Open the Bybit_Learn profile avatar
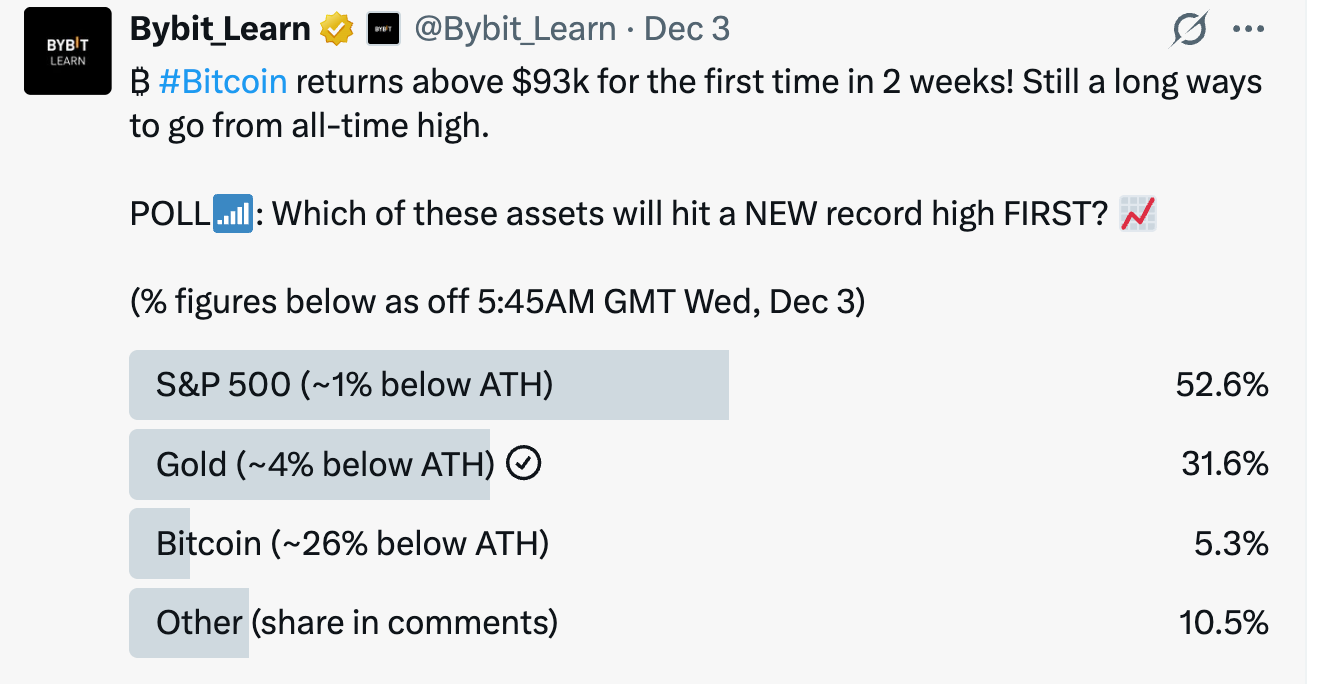This screenshot has width=1318, height=684. (x=66, y=50)
